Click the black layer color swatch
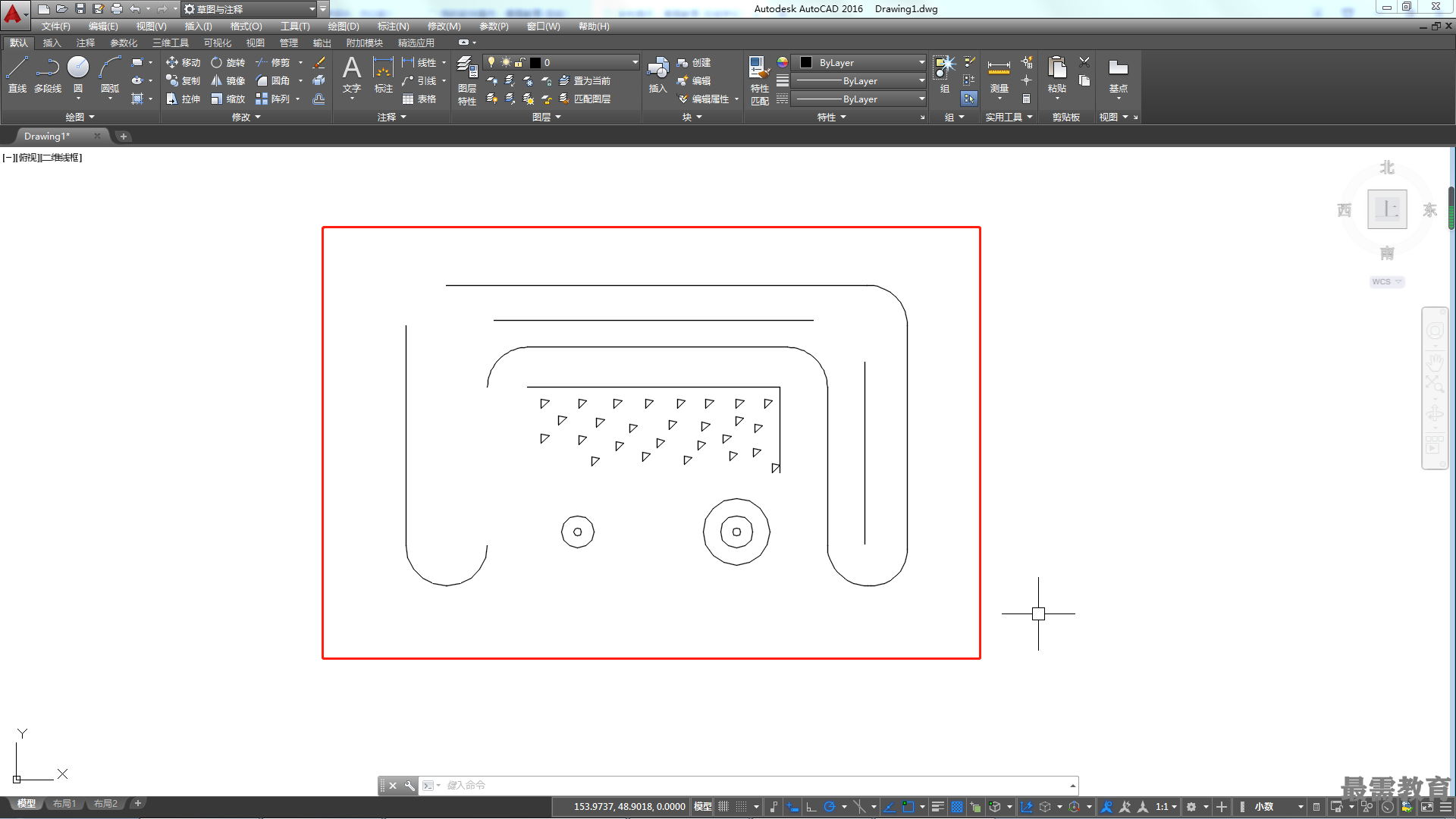The width and height of the screenshot is (1456, 819). tap(535, 62)
